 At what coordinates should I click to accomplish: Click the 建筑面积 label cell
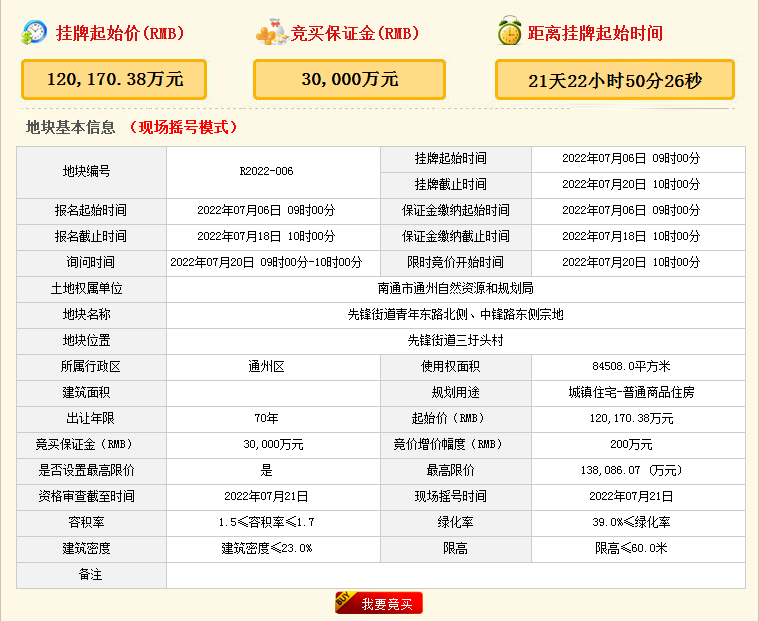91,393
